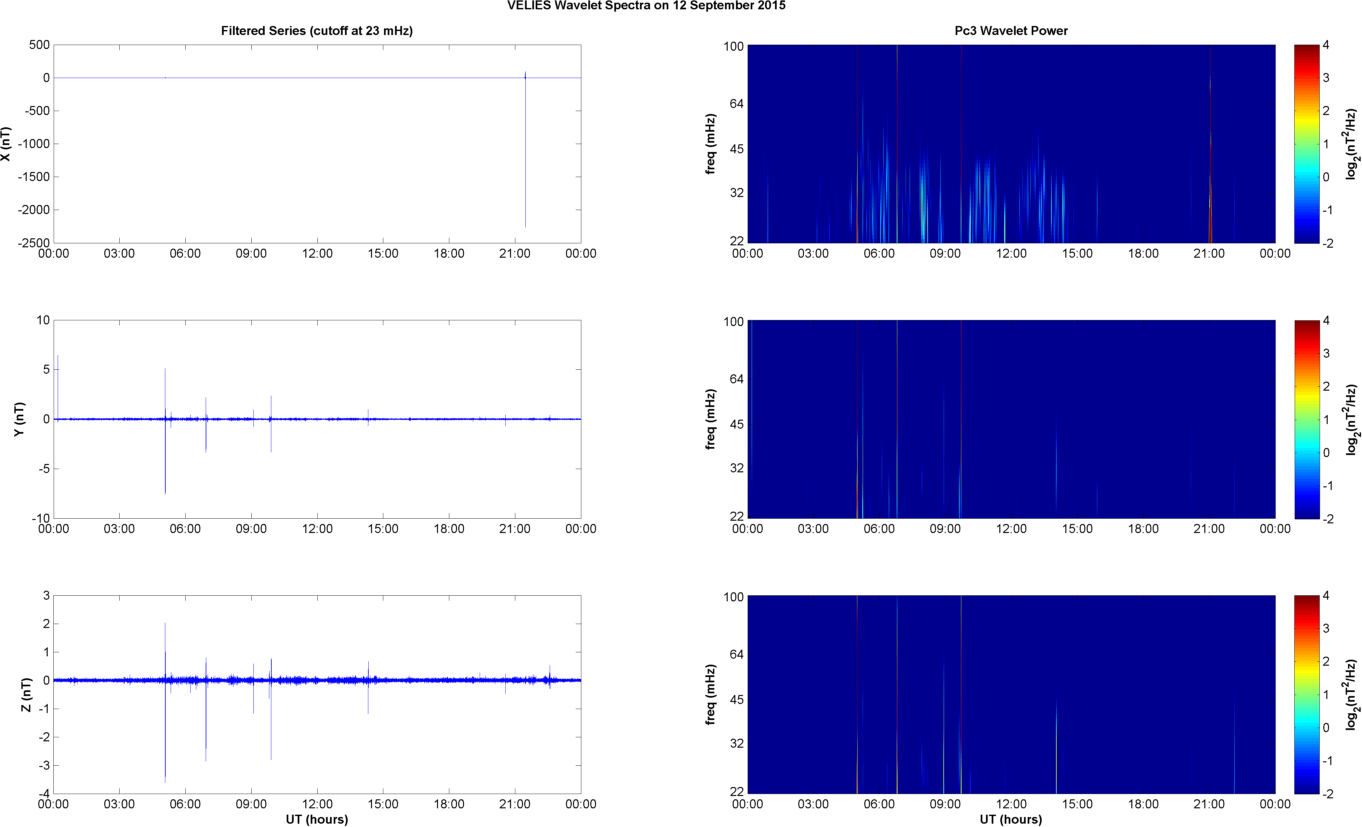The width and height of the screenshot is (1362, 827).
Task: Click the "09:00" tick under the middle wavelet panel
Action: tap(945, 529)
